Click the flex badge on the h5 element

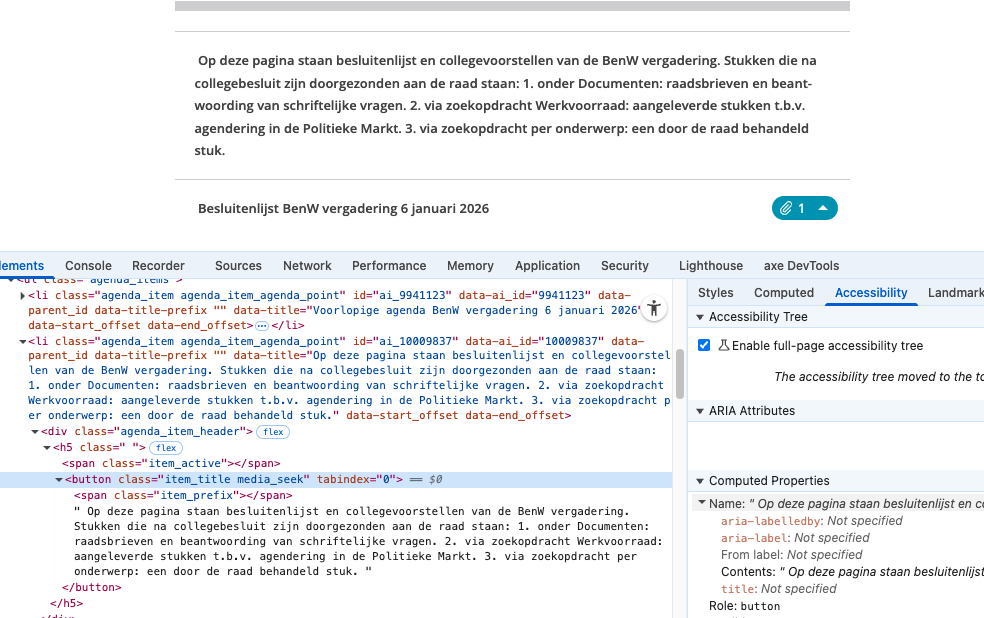pyautogui.click(x=165, y=447)
